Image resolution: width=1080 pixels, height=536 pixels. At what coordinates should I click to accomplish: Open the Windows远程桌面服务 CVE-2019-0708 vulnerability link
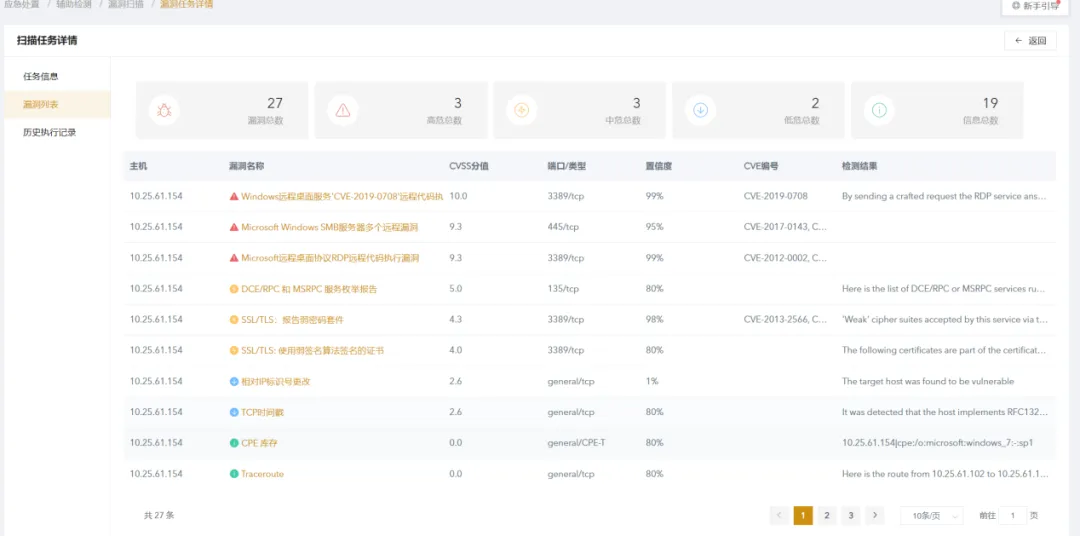pyautogui.click(x=342, y=196)
